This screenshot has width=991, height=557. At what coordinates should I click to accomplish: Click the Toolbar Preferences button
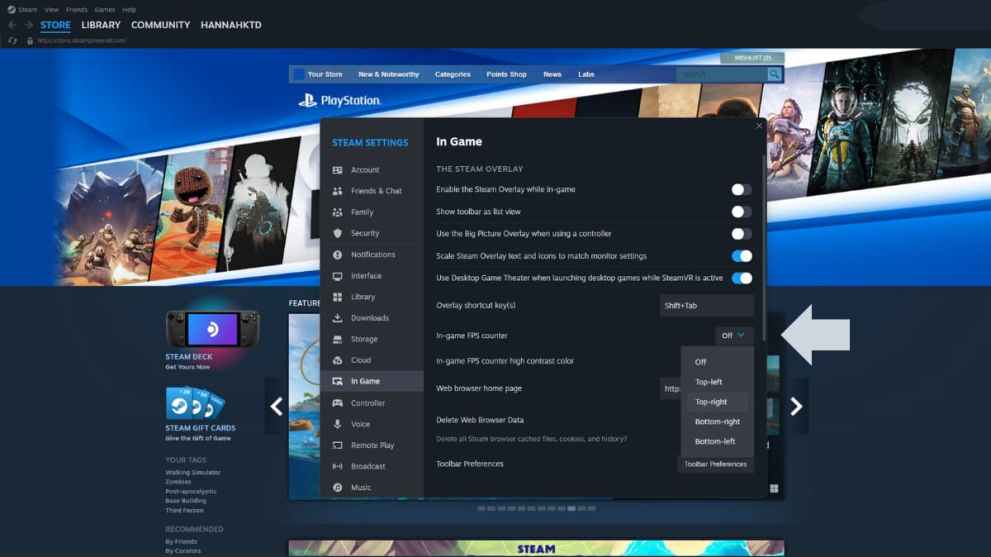715,464
